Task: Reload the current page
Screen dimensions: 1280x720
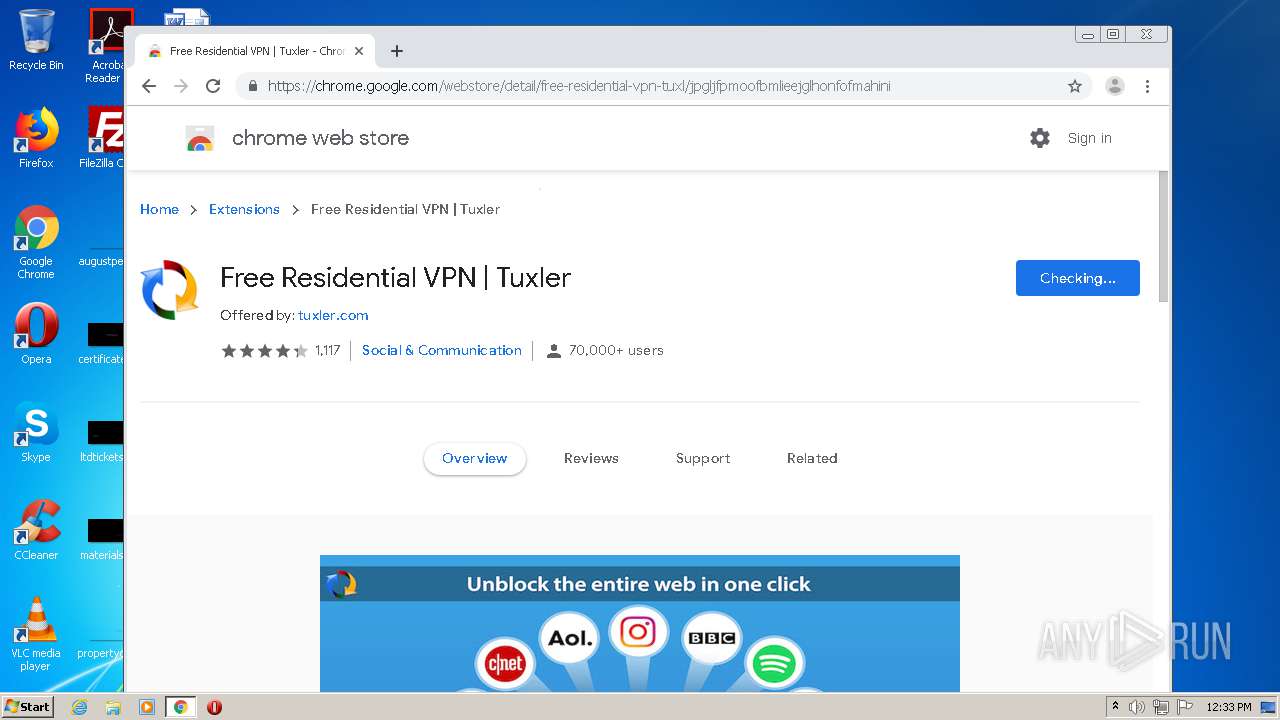Action: click(x=213, y=86)
